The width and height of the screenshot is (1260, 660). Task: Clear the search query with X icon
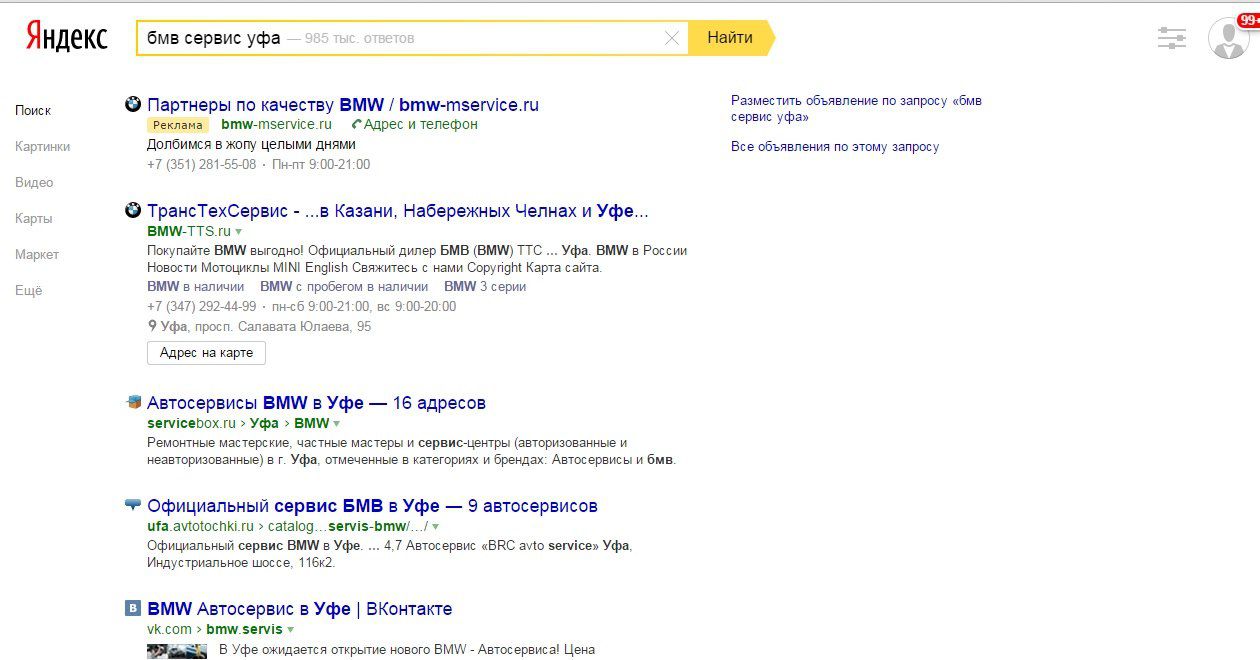[672, 38]
